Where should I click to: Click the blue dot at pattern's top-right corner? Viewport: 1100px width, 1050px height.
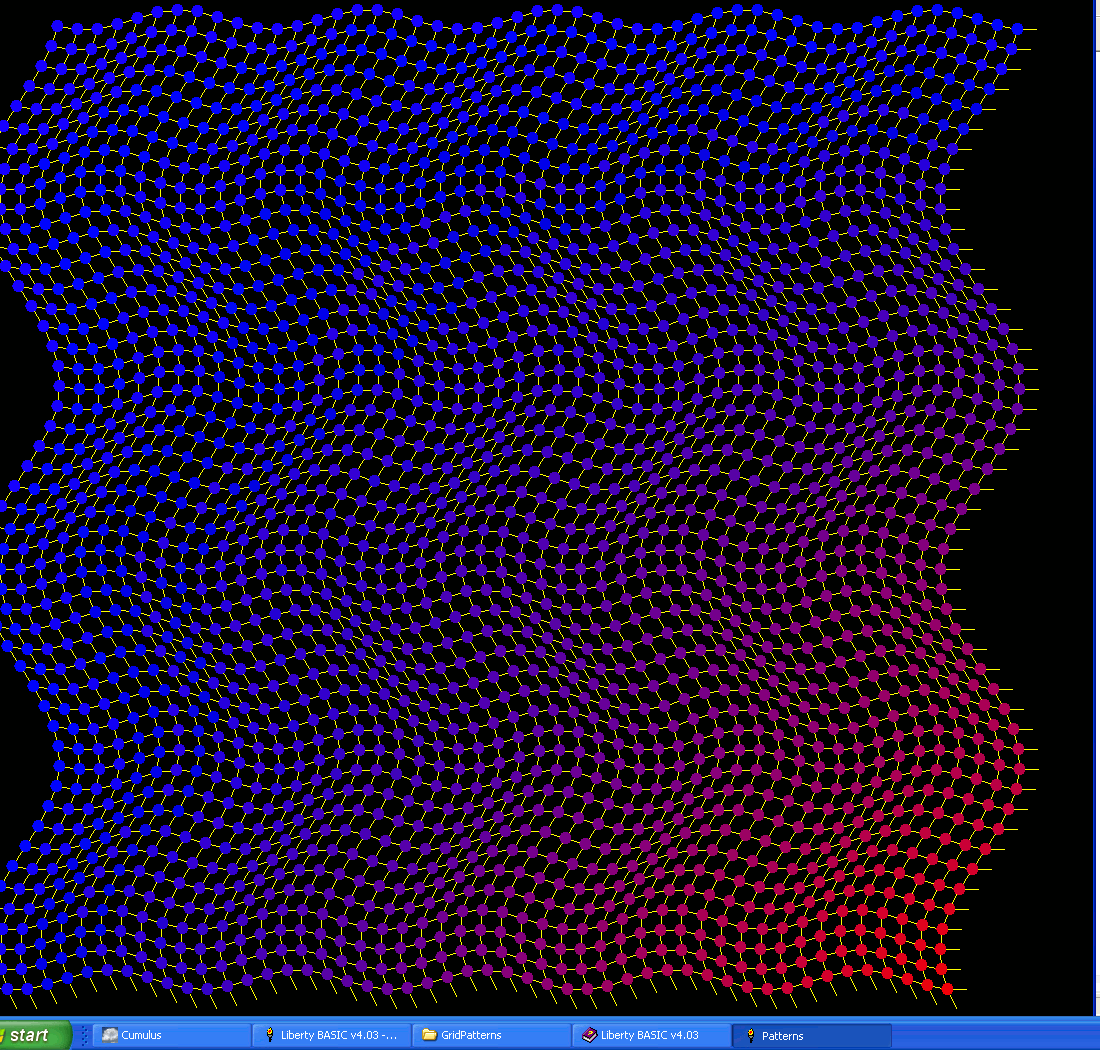coord(1018,29)
